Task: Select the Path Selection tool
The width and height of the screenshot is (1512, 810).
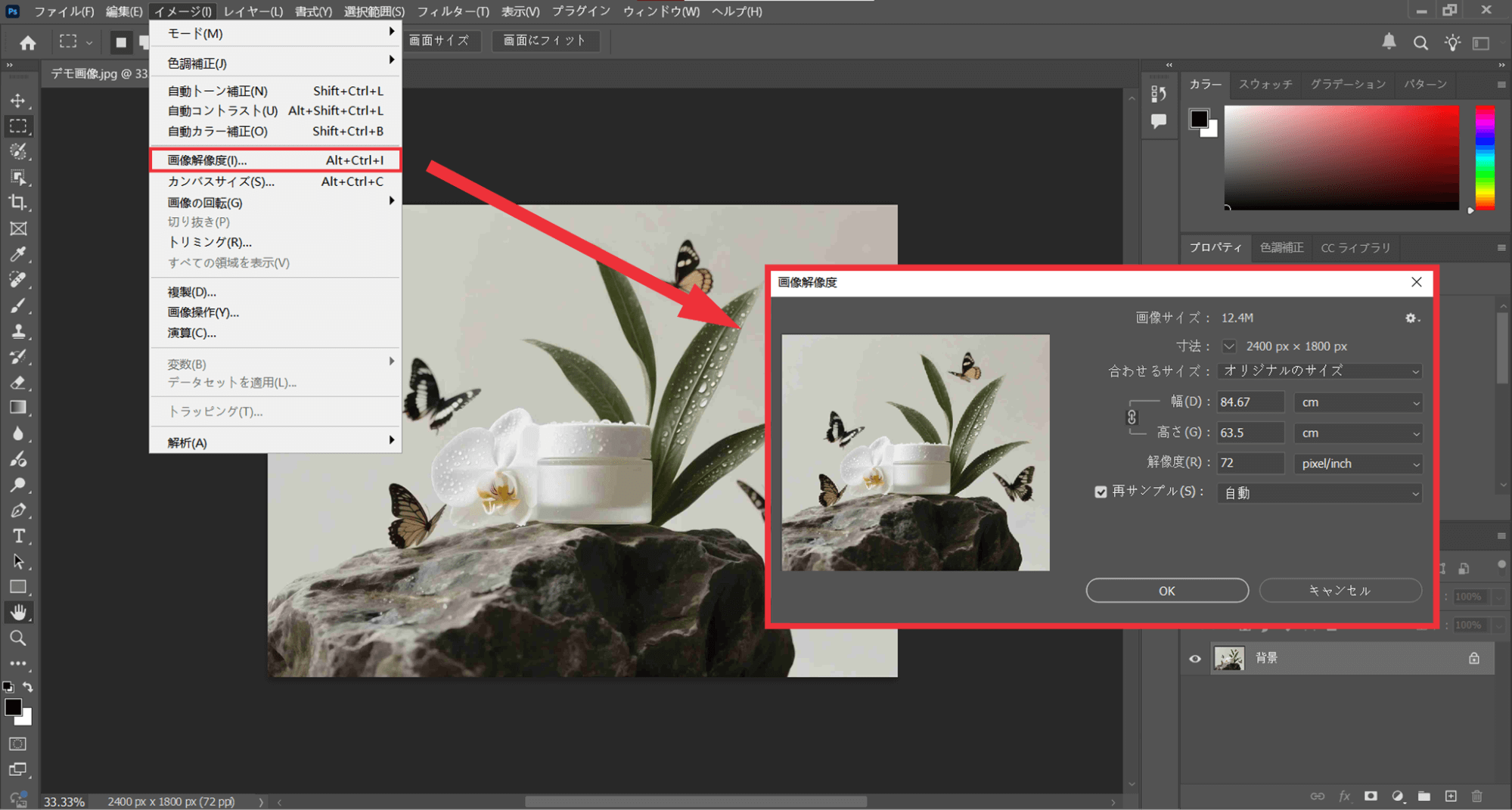Action: coord(18,562)
